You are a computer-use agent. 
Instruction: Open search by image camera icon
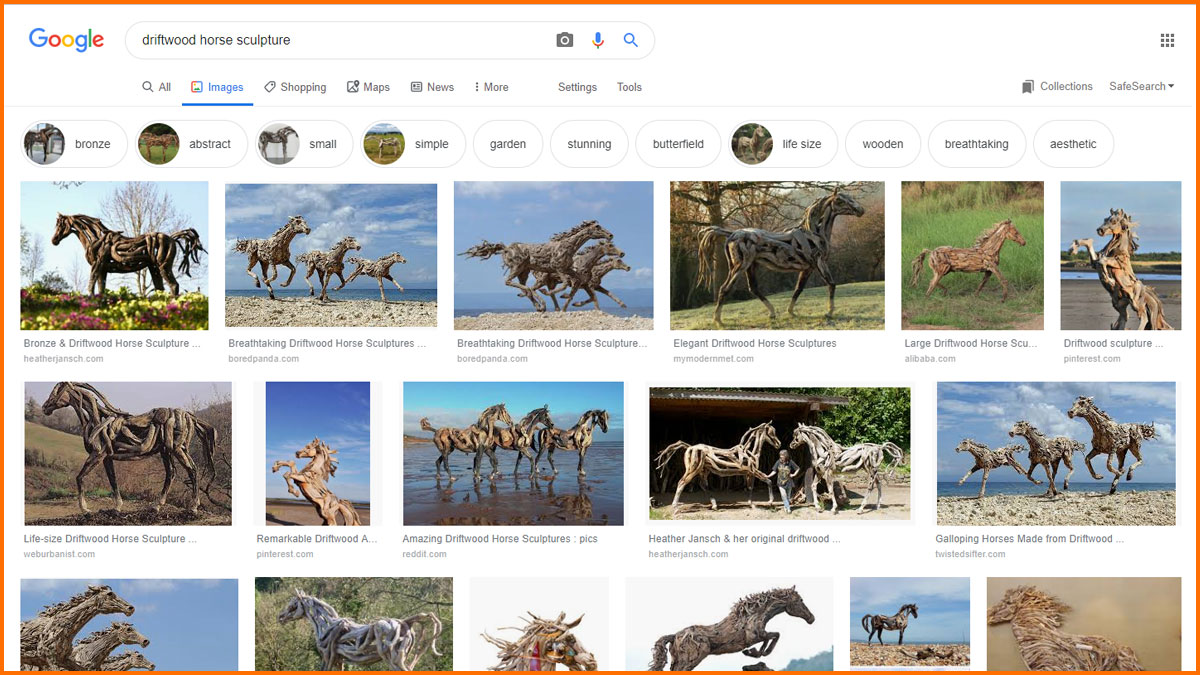tap(565, 40)
